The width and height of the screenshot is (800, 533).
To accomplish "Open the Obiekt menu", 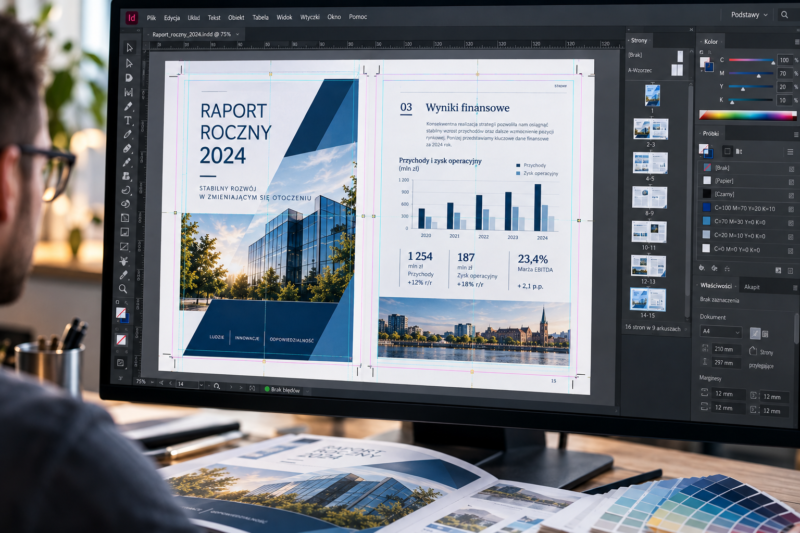I will click(236, 17).
